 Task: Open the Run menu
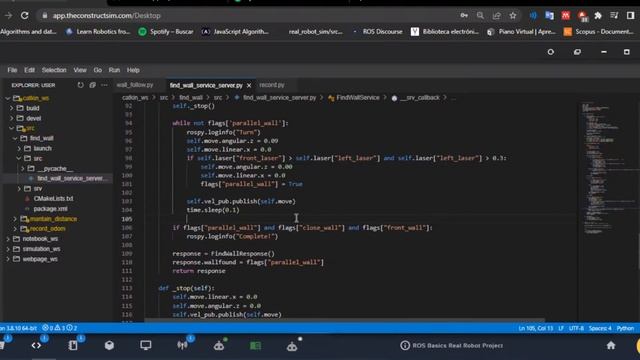(114, 70)
